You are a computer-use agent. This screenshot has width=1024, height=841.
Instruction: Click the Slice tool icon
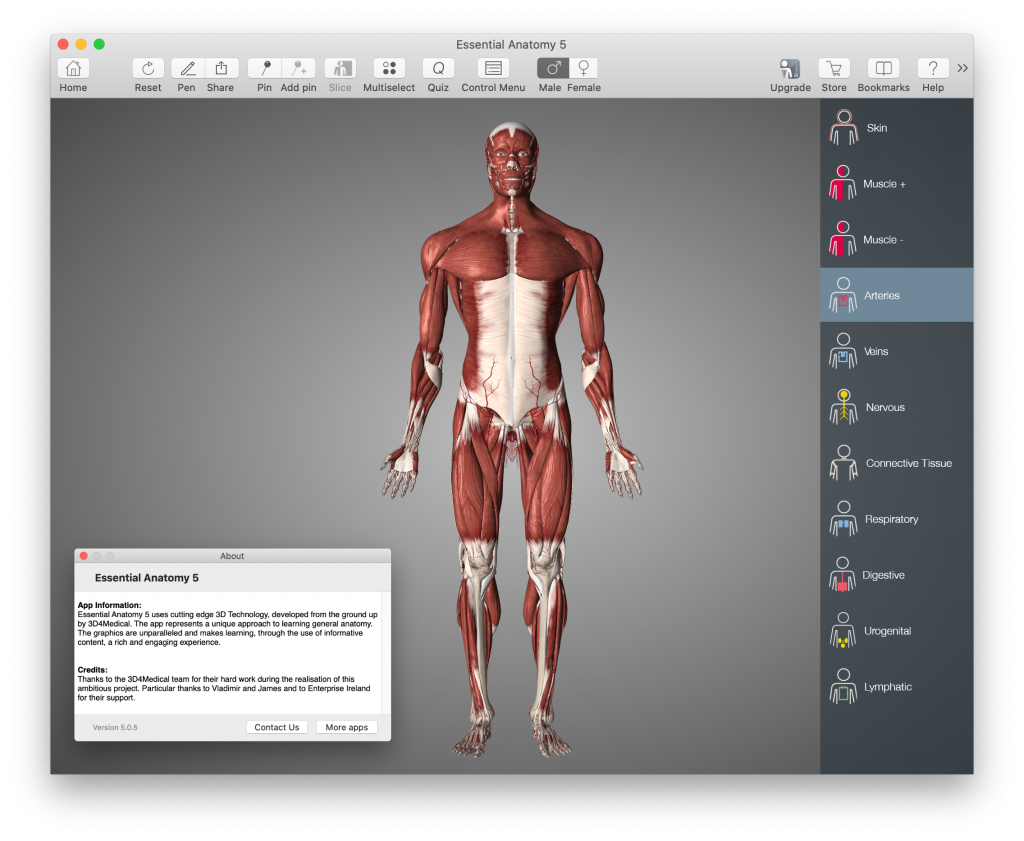point(340,69)
